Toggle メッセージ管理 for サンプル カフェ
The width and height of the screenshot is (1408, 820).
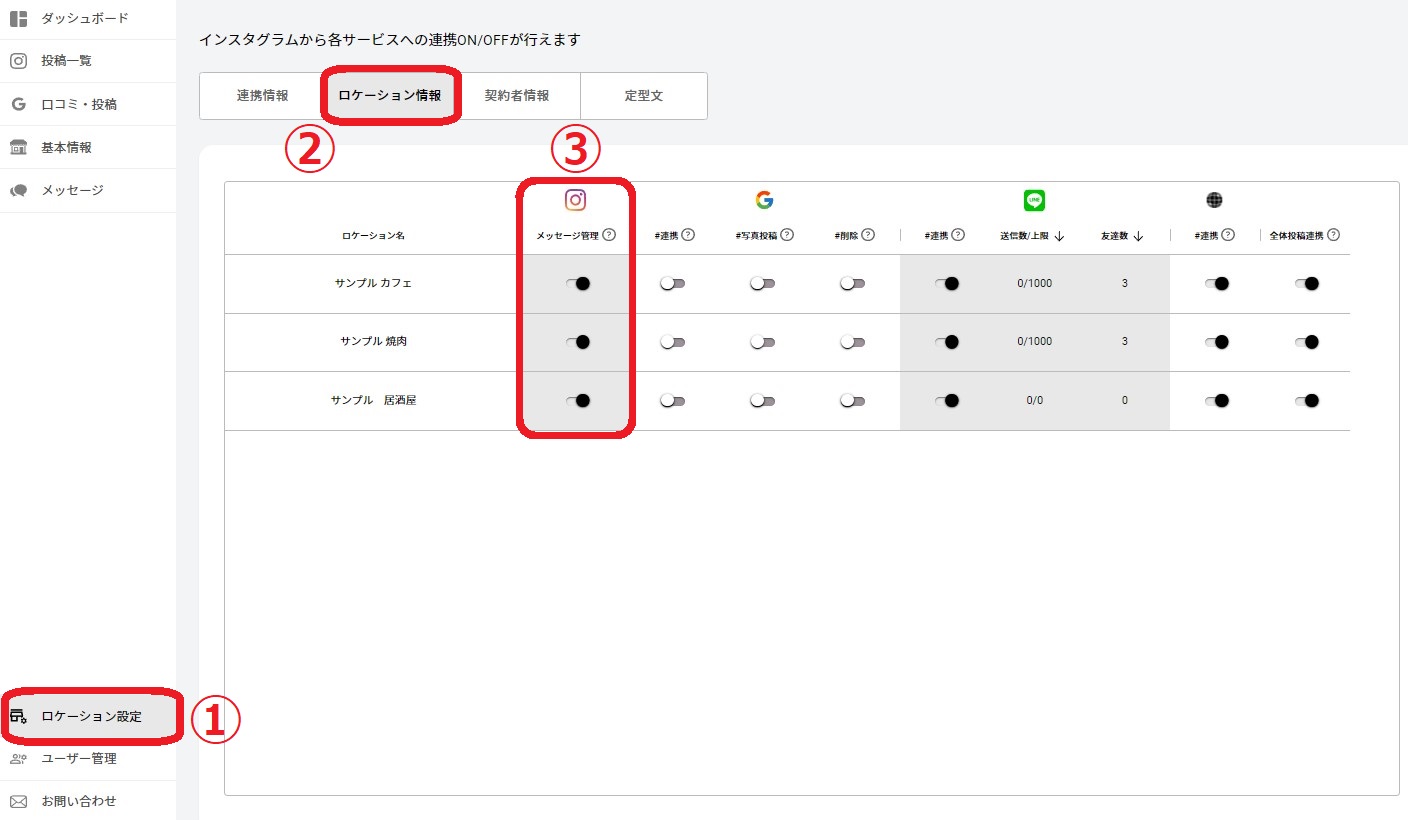coord(577,284)
